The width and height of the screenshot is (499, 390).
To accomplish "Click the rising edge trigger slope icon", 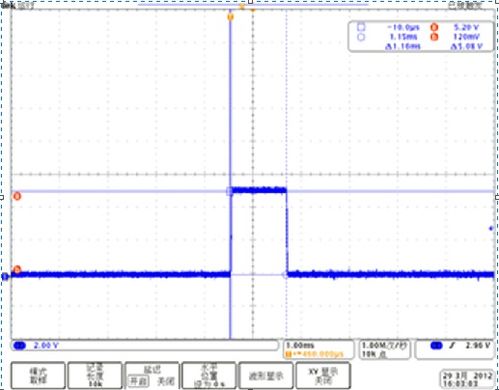I will click(x=452, y=346).
